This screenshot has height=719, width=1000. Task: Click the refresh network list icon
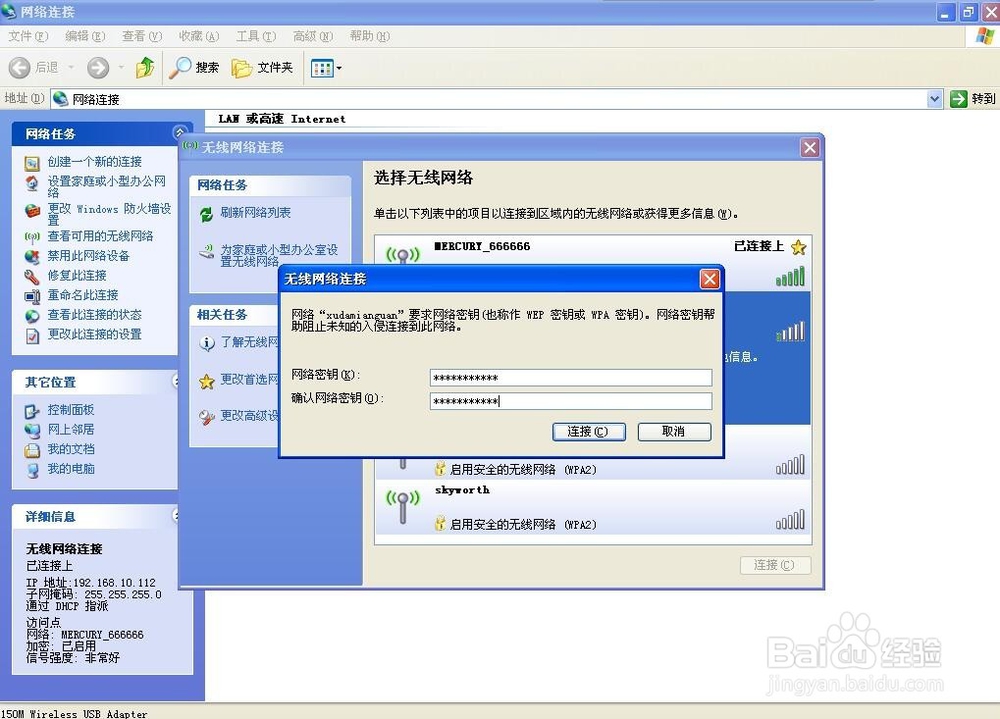[207, 214]
